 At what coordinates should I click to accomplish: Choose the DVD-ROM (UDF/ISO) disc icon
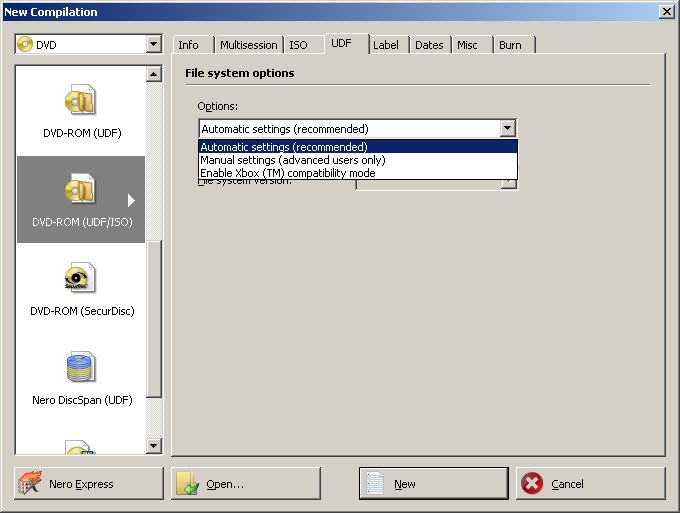tap(81, 189)
